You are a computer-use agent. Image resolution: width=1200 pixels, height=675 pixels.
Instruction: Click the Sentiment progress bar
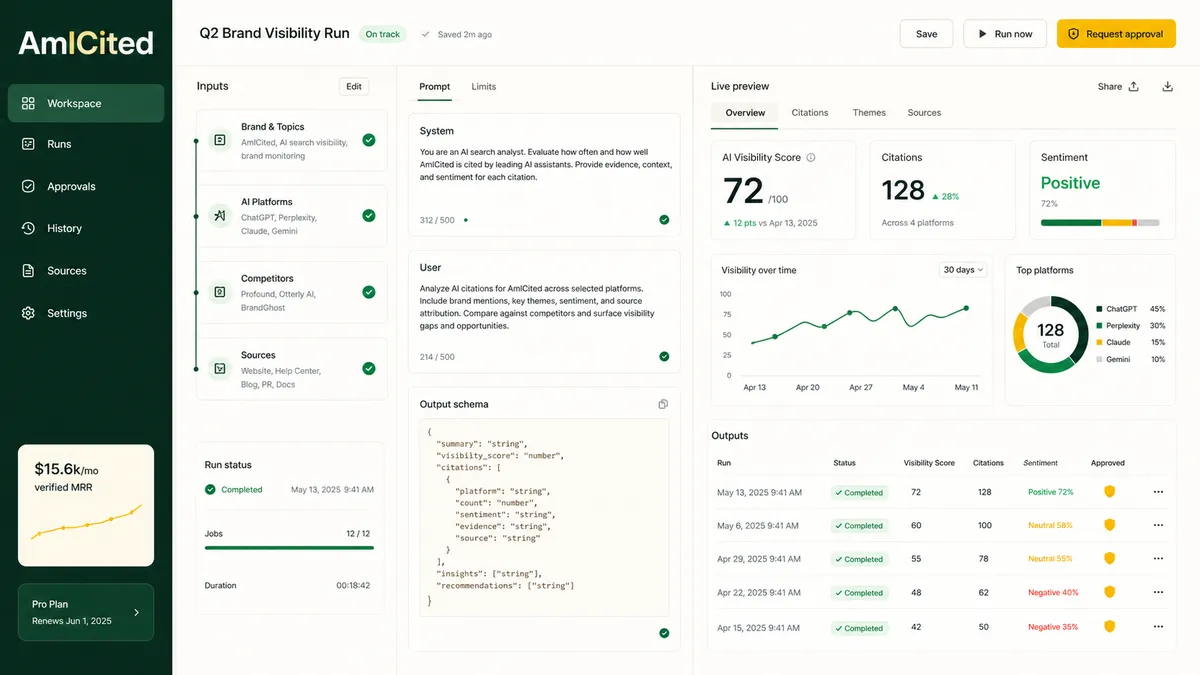(1100, 223)
